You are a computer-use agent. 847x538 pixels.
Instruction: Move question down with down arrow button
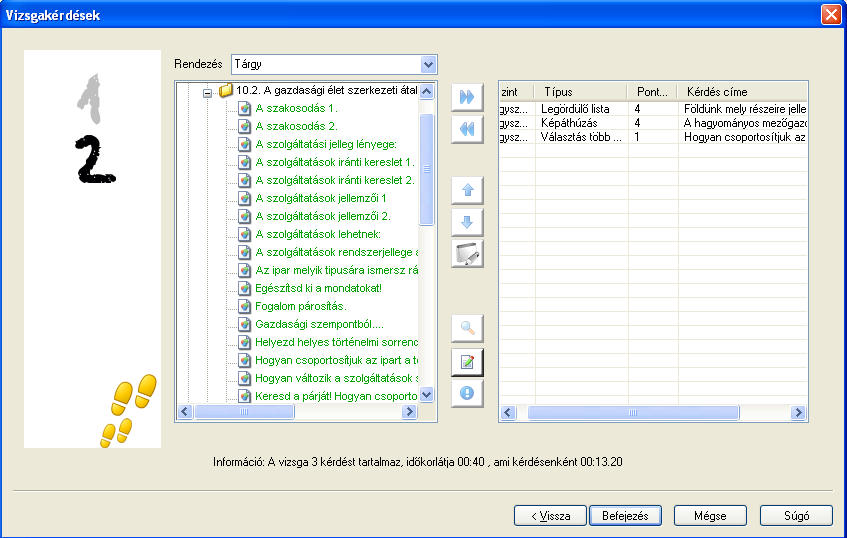coord(467,222)
